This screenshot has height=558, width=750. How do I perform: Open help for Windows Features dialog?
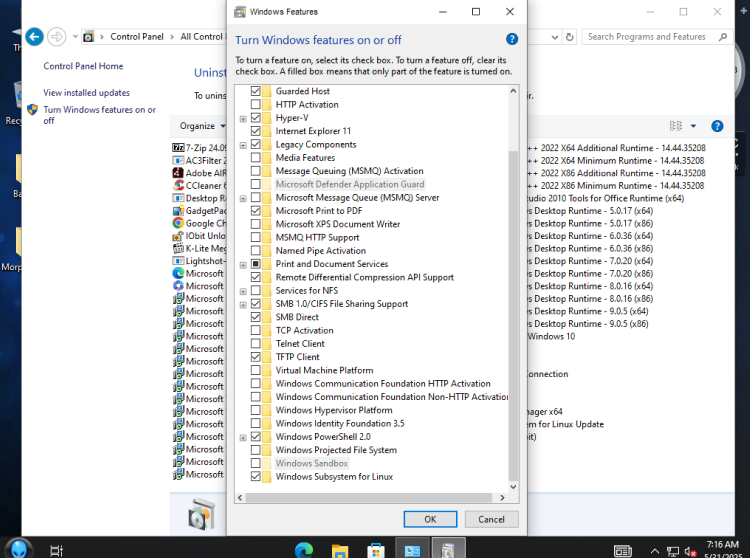tap(512, 39)
